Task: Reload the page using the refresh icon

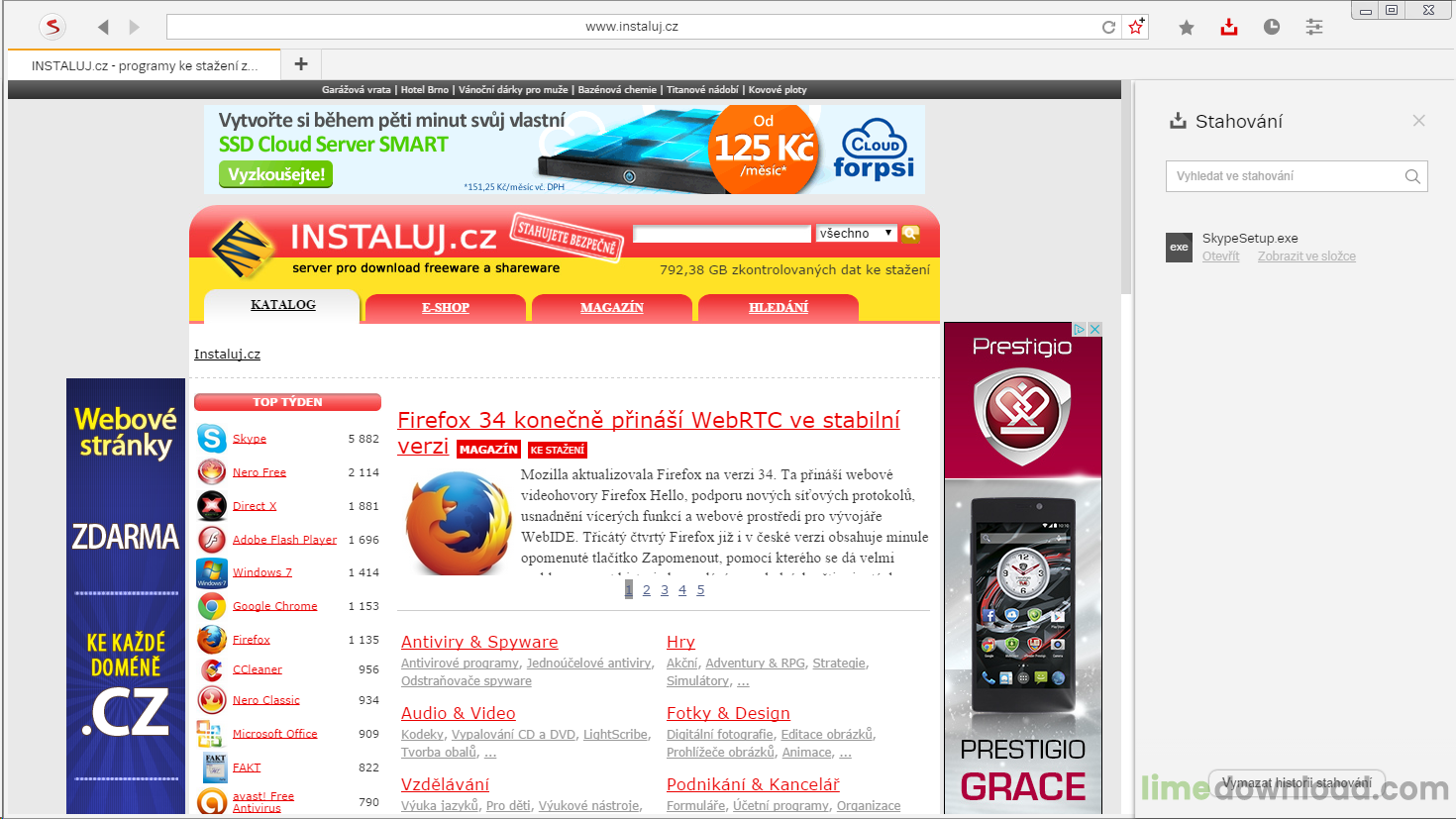Action: (x=1109, y=27)
